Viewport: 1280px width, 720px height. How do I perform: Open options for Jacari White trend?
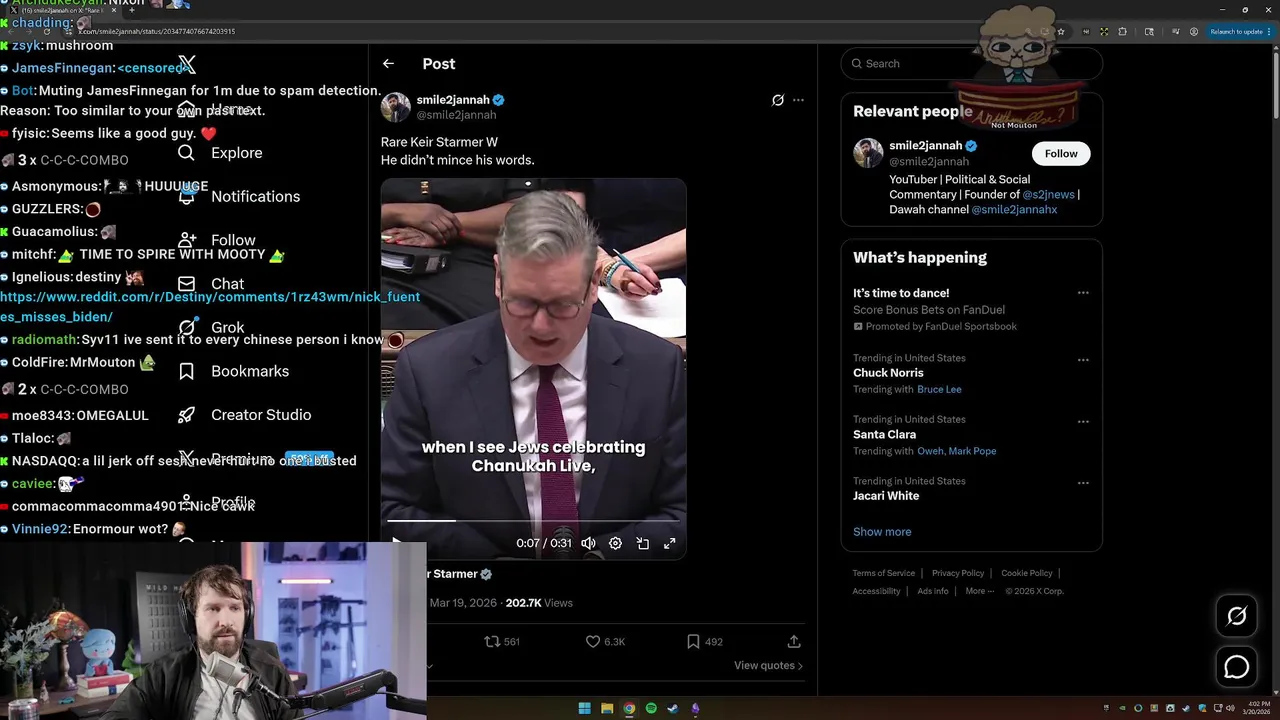tap(1083, 483)
